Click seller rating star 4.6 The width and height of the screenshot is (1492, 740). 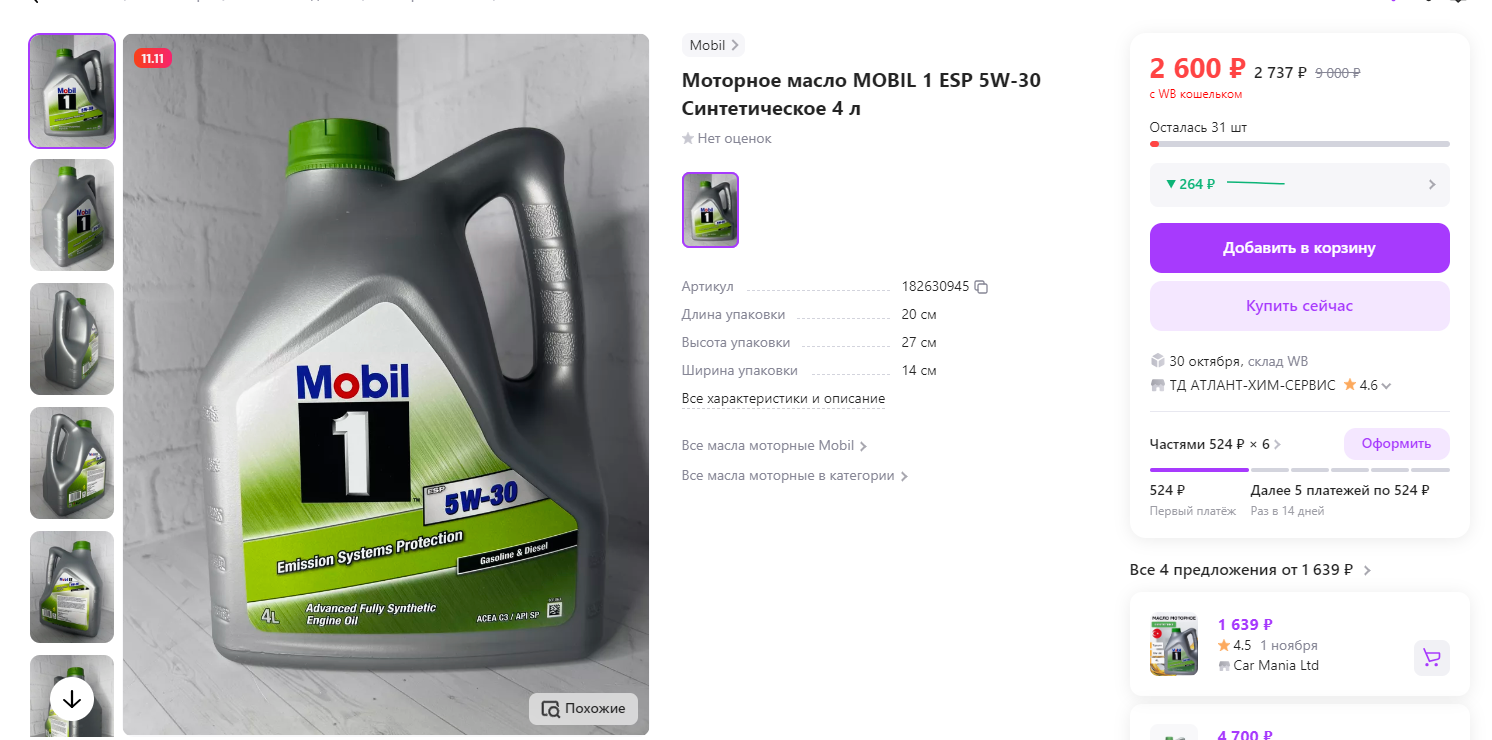[x=1350, y=385]
